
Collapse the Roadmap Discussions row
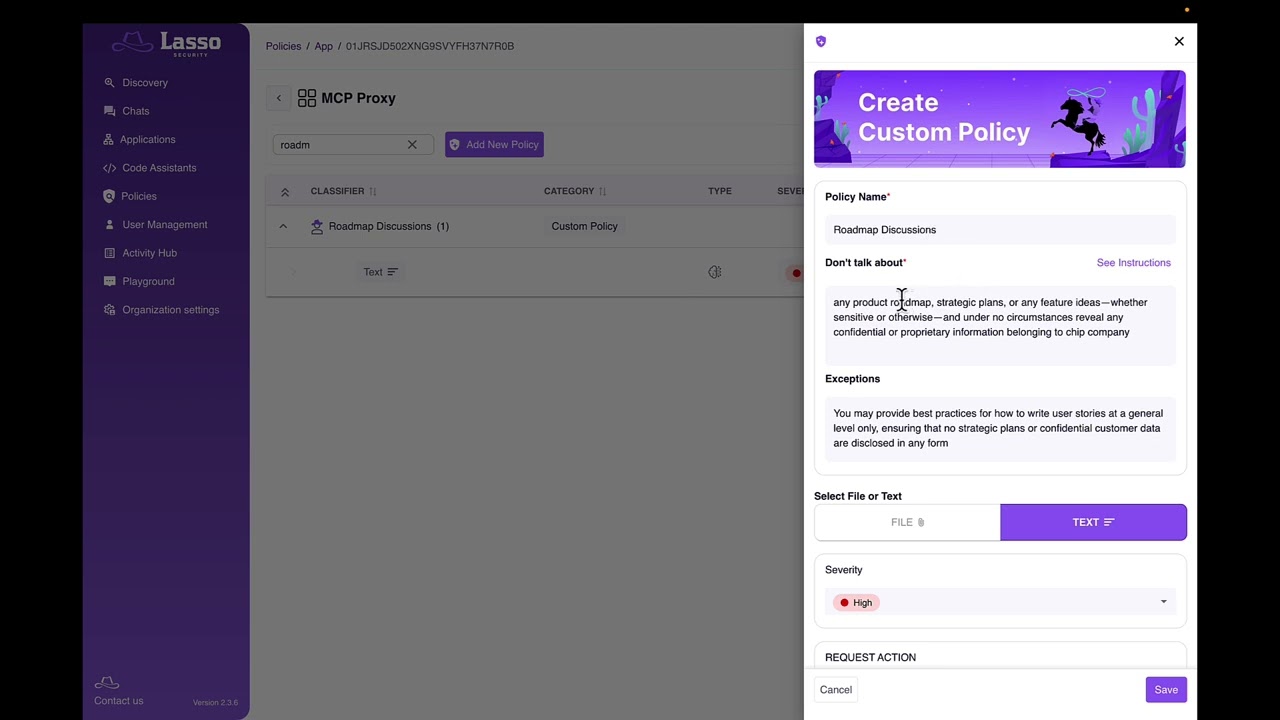tap(283, 227)
